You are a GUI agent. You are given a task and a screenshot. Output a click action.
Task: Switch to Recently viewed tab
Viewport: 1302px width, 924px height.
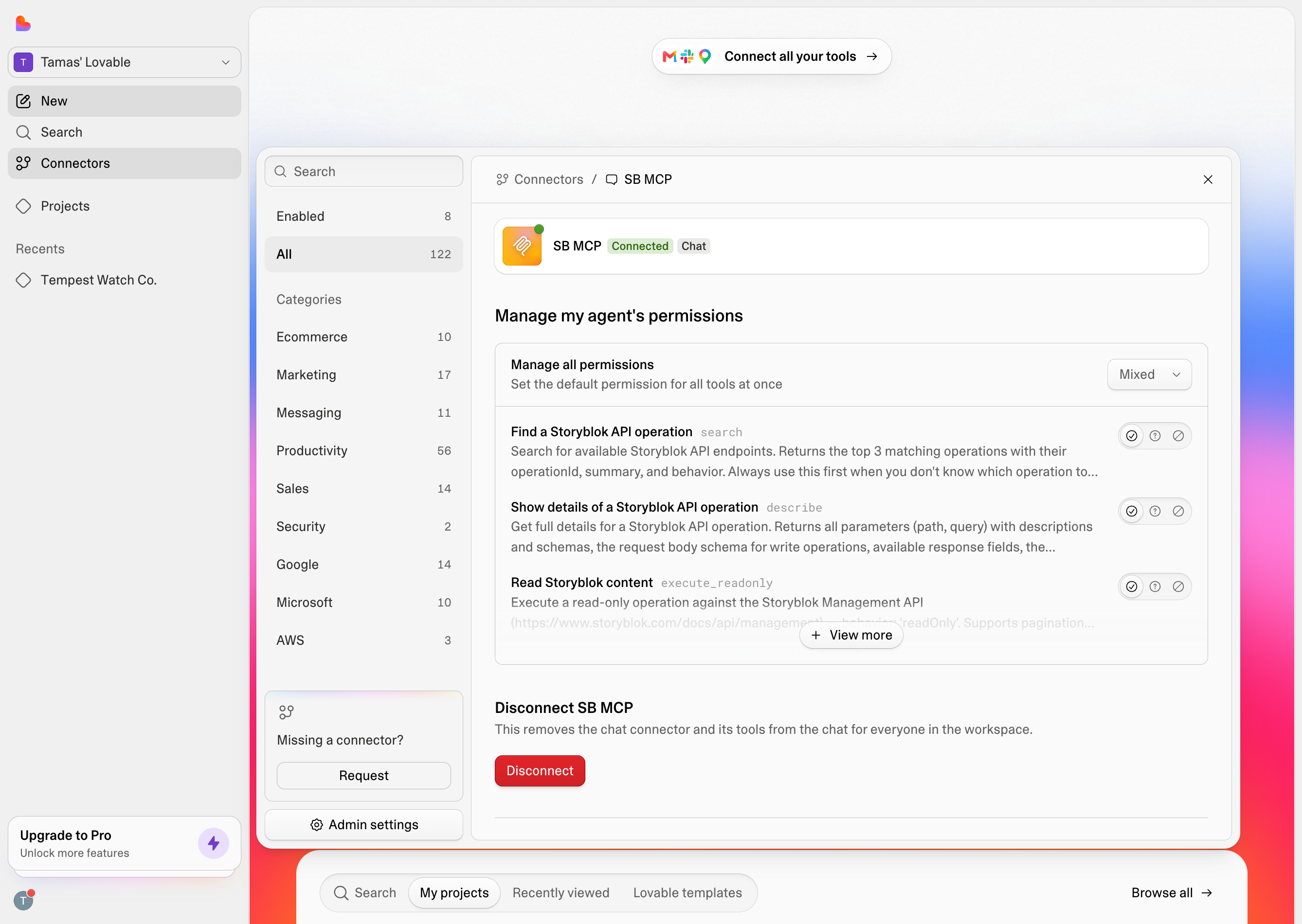[561, 893]
